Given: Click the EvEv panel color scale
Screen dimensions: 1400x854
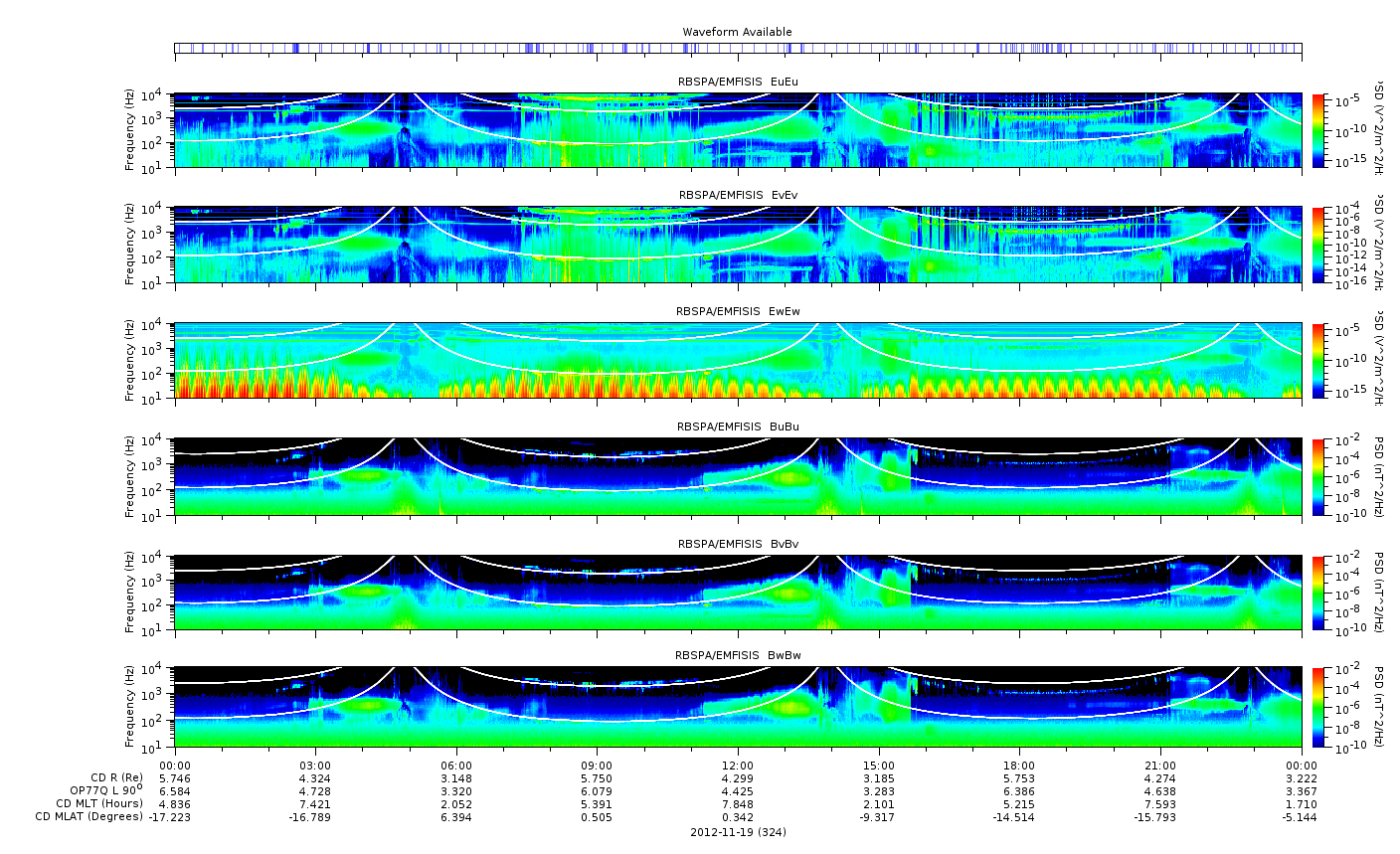Looking at the screenshot, I should pyautogui.click(x=1317, y=245).
